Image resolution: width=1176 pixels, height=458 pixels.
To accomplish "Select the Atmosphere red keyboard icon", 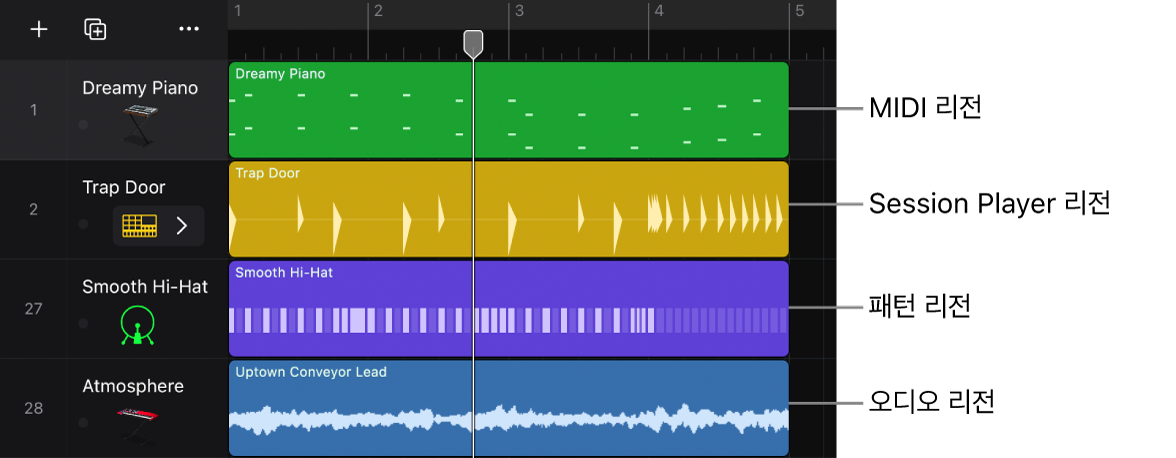I will [x=139, y=423].
